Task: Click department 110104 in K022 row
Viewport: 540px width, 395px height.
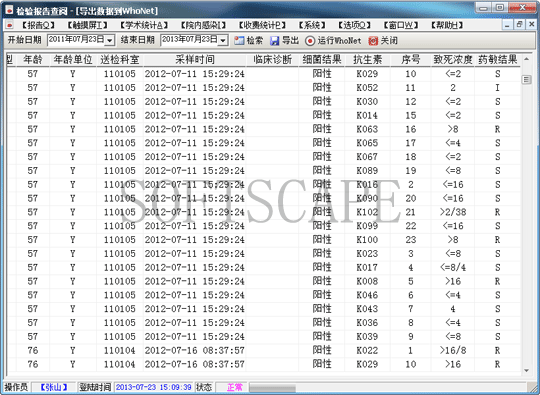Action: (x=120, y=350)
